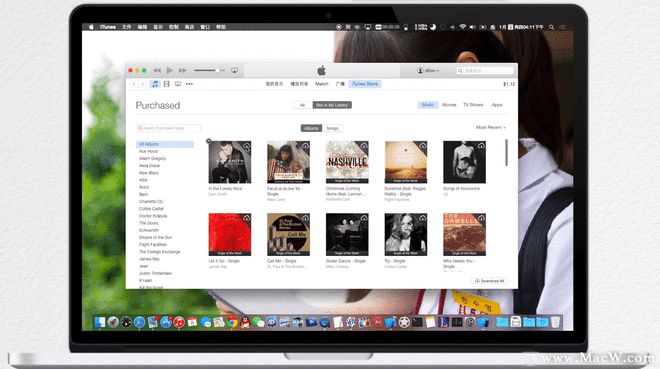Show purchased Apps category

[497, 105]
